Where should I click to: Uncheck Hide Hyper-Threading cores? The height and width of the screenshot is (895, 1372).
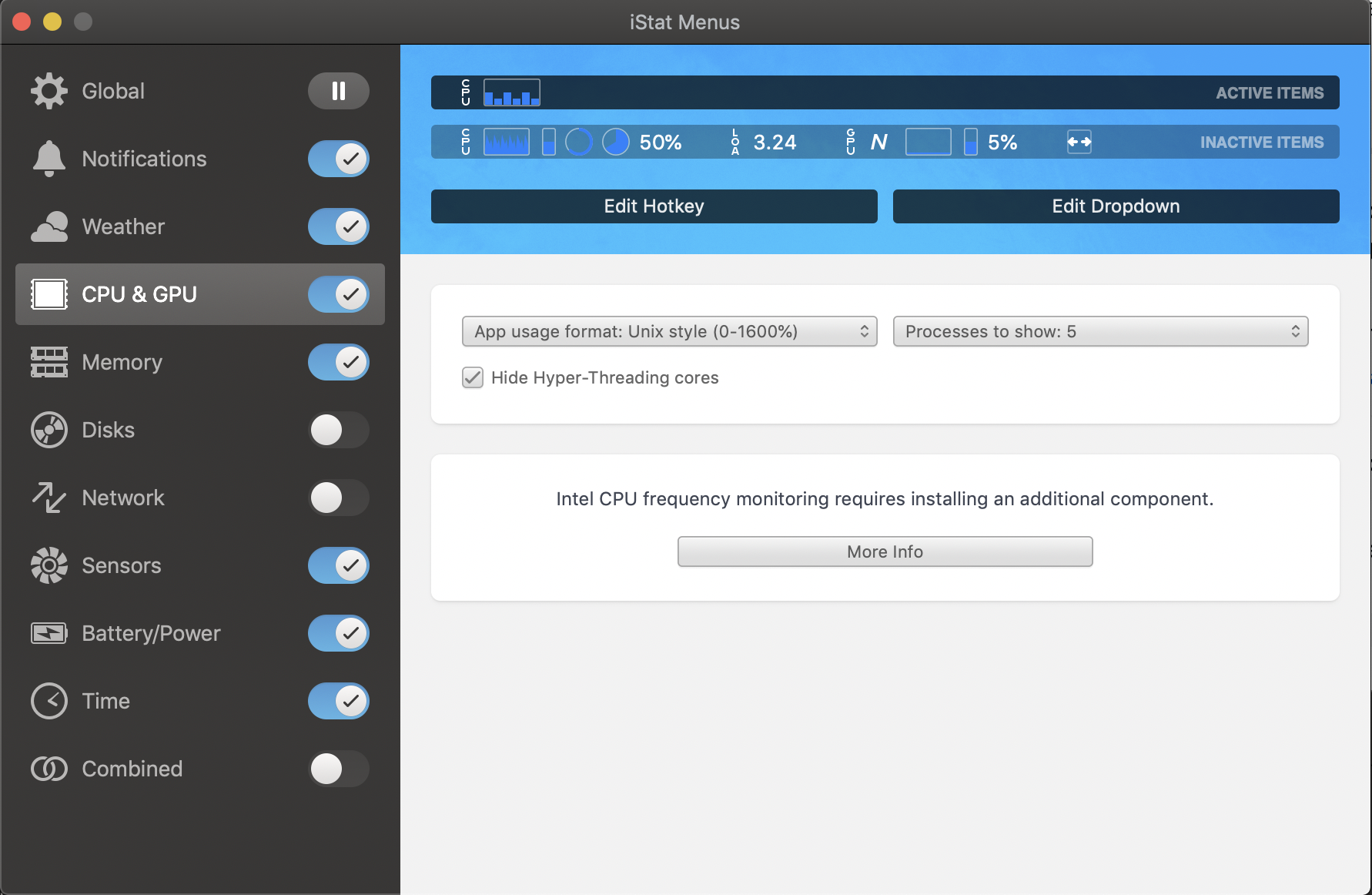473,377
